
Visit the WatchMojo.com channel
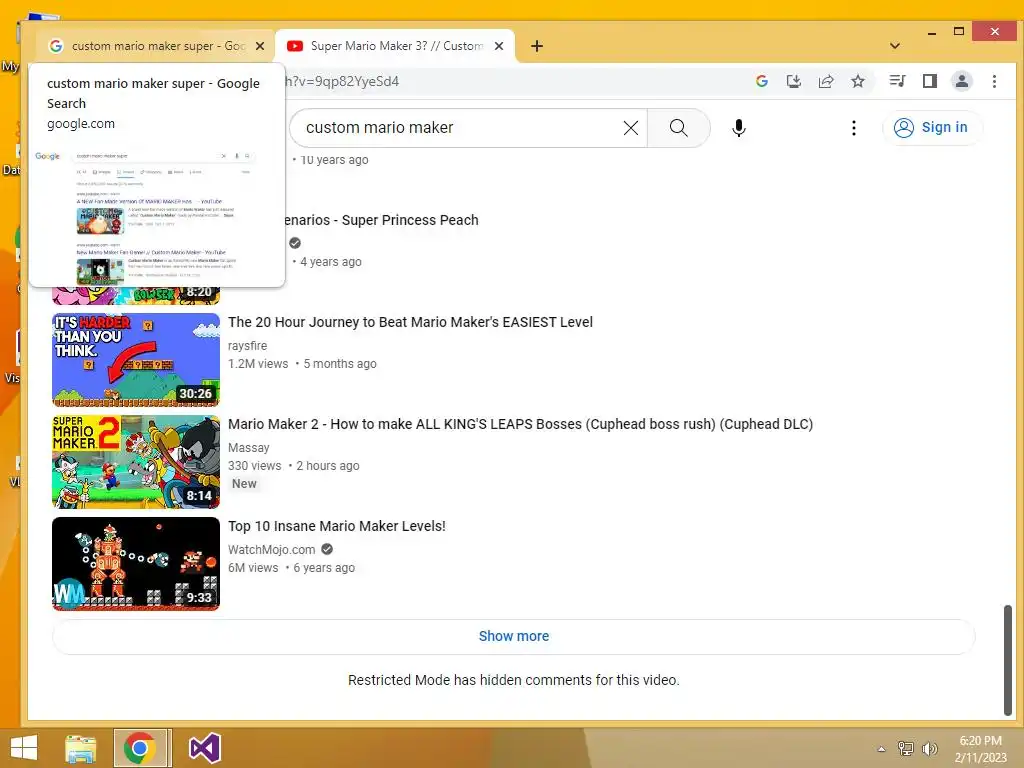point(272,549)
